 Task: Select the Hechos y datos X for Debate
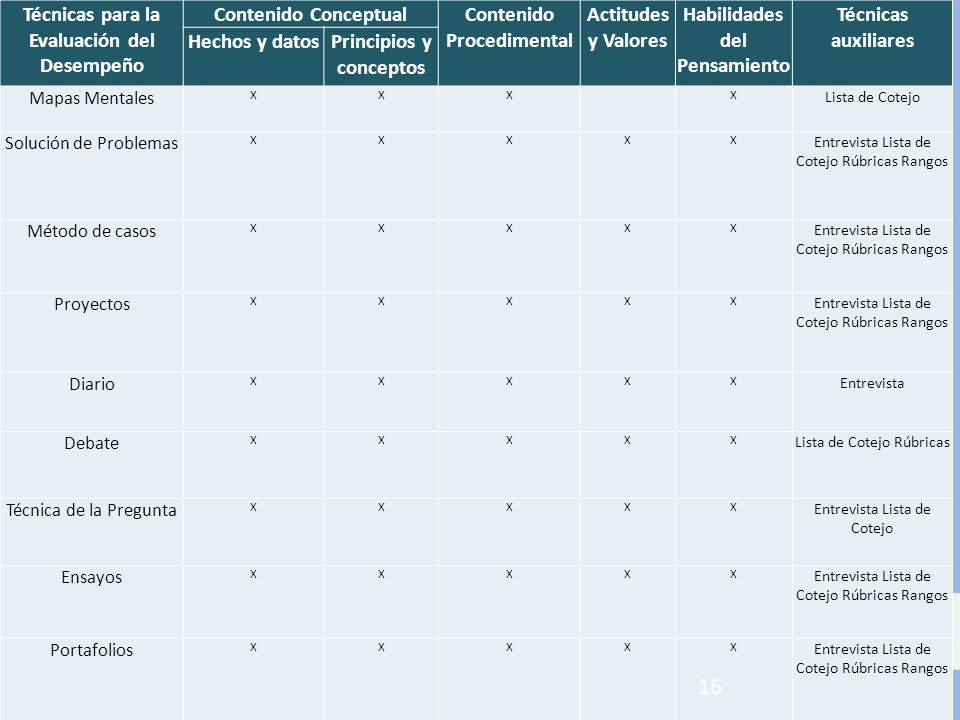pos(253,440)
